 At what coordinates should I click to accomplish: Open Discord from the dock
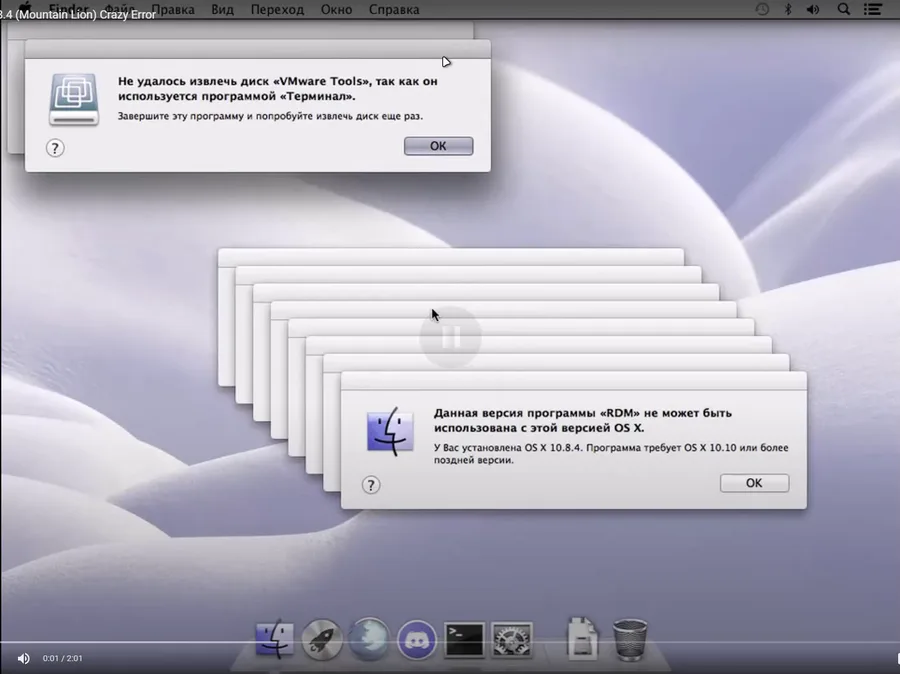[x=417, y=639]
